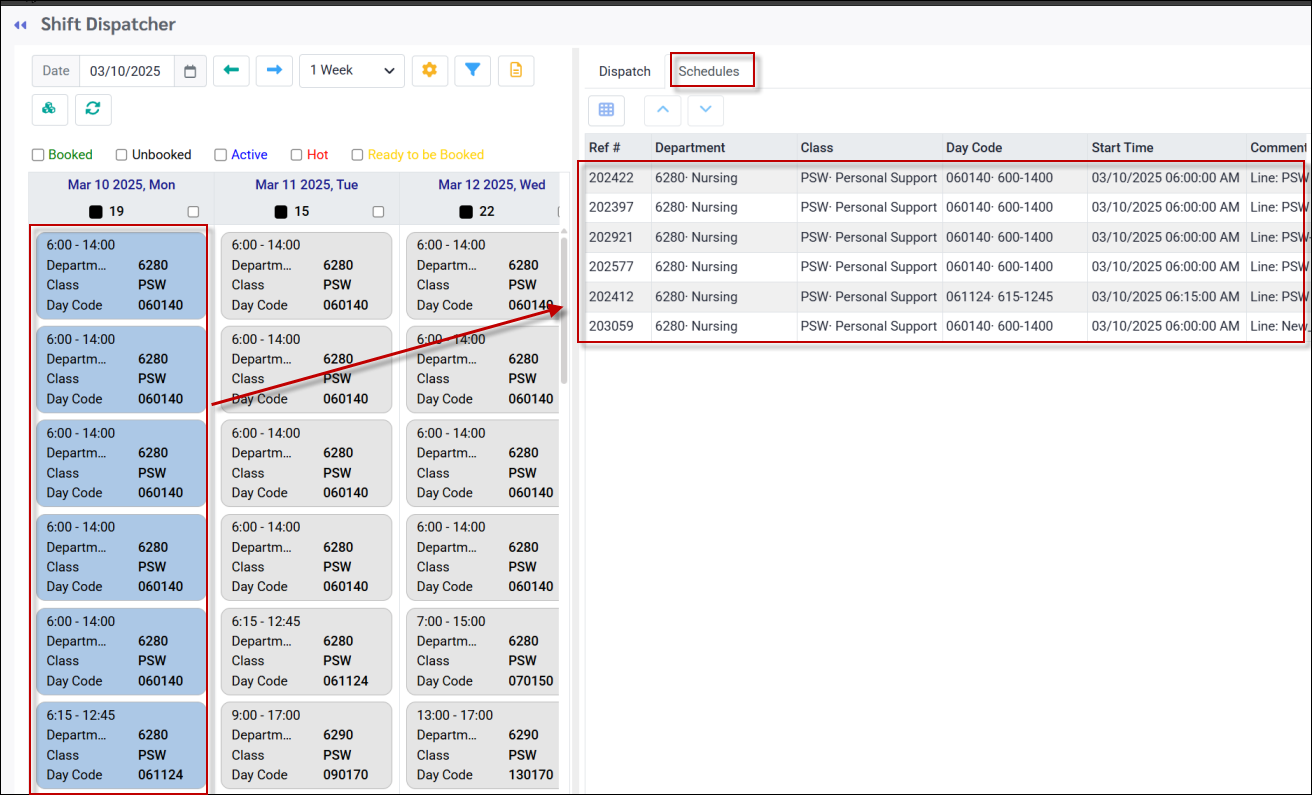Switch to the Schedules tab
Screen dimensions: 1312x795
[x=709, y=71]
